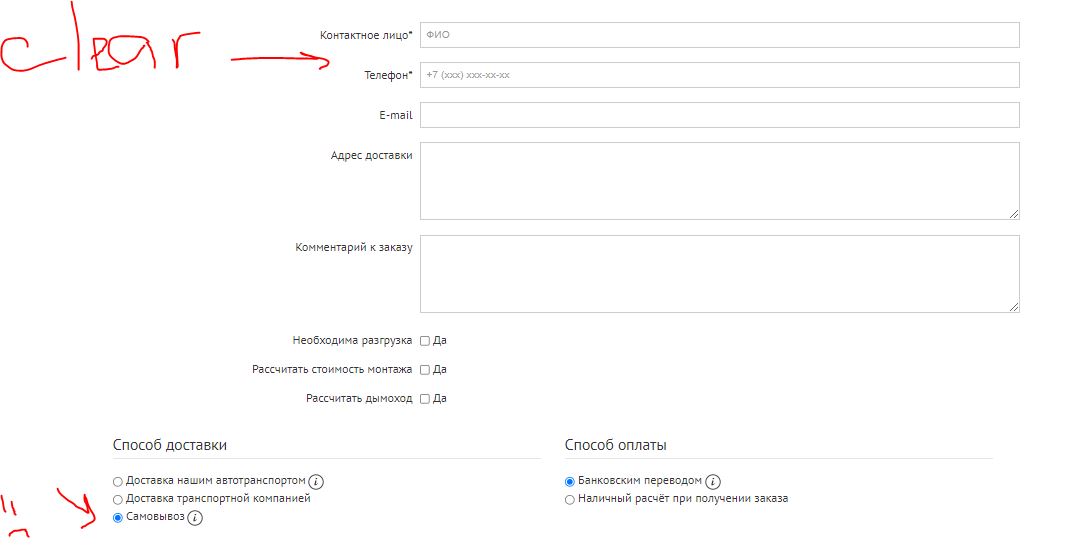Click the E-mail field label text
1065x553 pixels.
pos(395,115)
